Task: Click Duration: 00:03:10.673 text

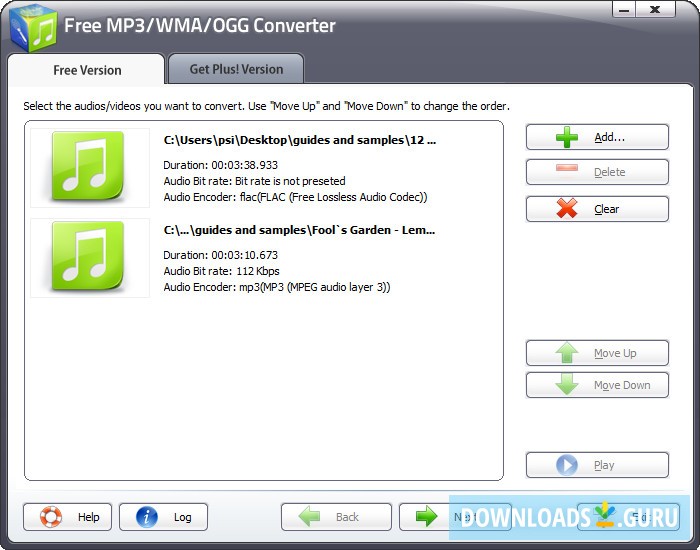Action: 221,255
